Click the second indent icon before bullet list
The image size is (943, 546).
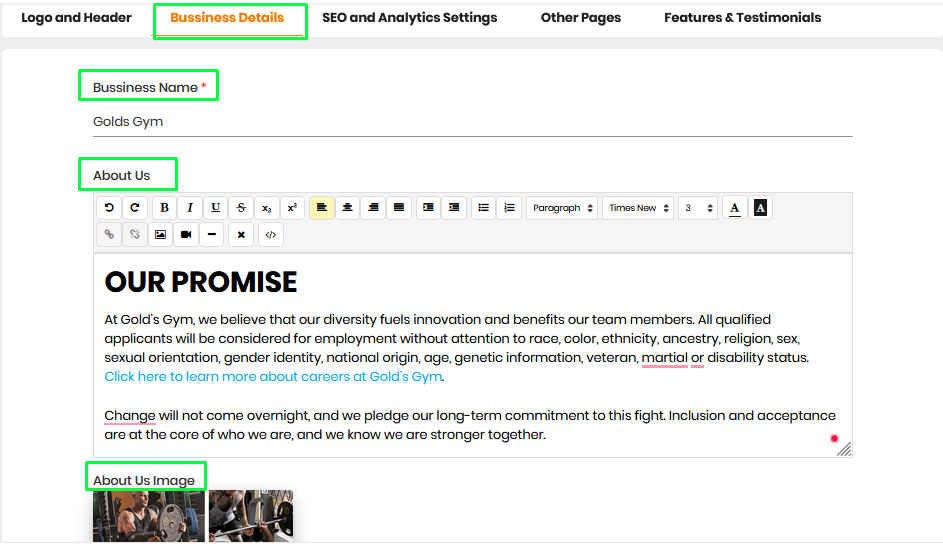(x=454, y=208)
